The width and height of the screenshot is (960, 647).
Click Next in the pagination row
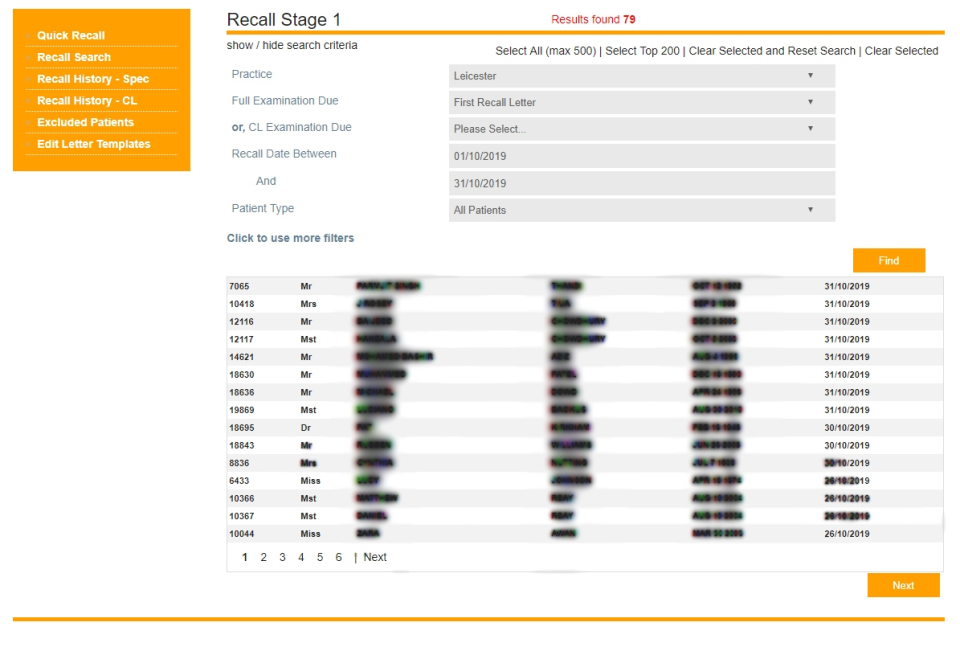375,557
